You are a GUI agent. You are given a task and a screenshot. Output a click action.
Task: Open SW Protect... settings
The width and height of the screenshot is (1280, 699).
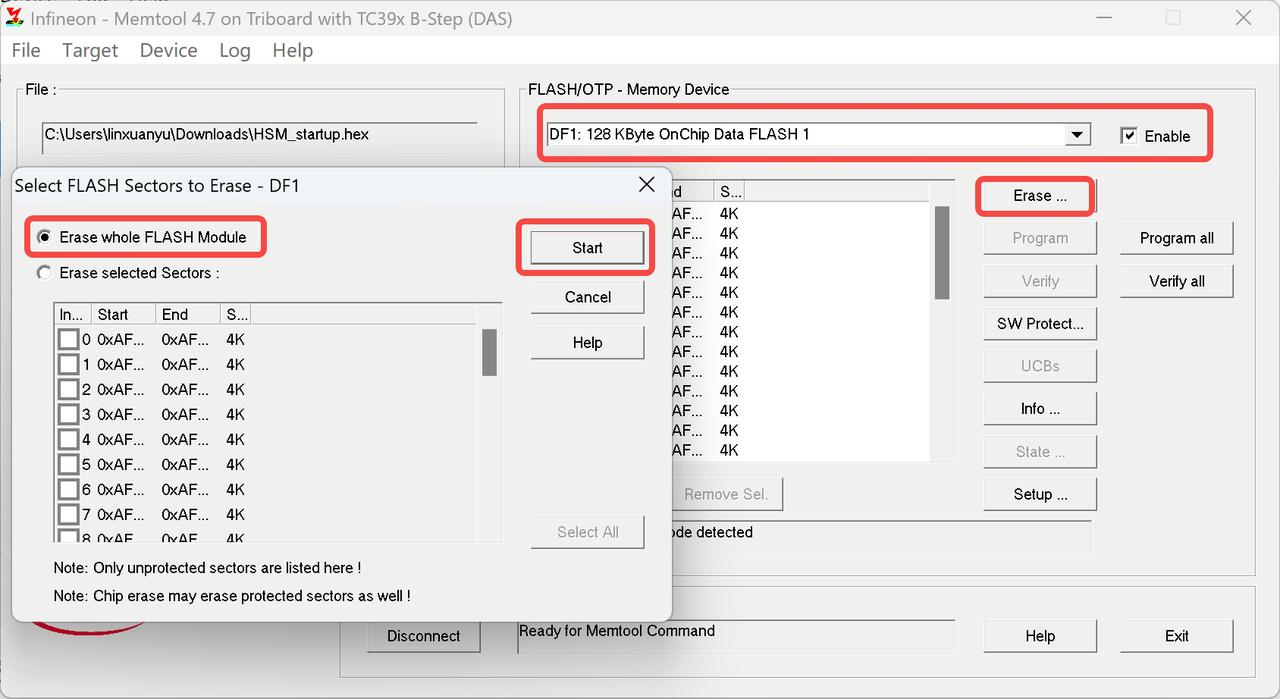[x=1040, y=323]
